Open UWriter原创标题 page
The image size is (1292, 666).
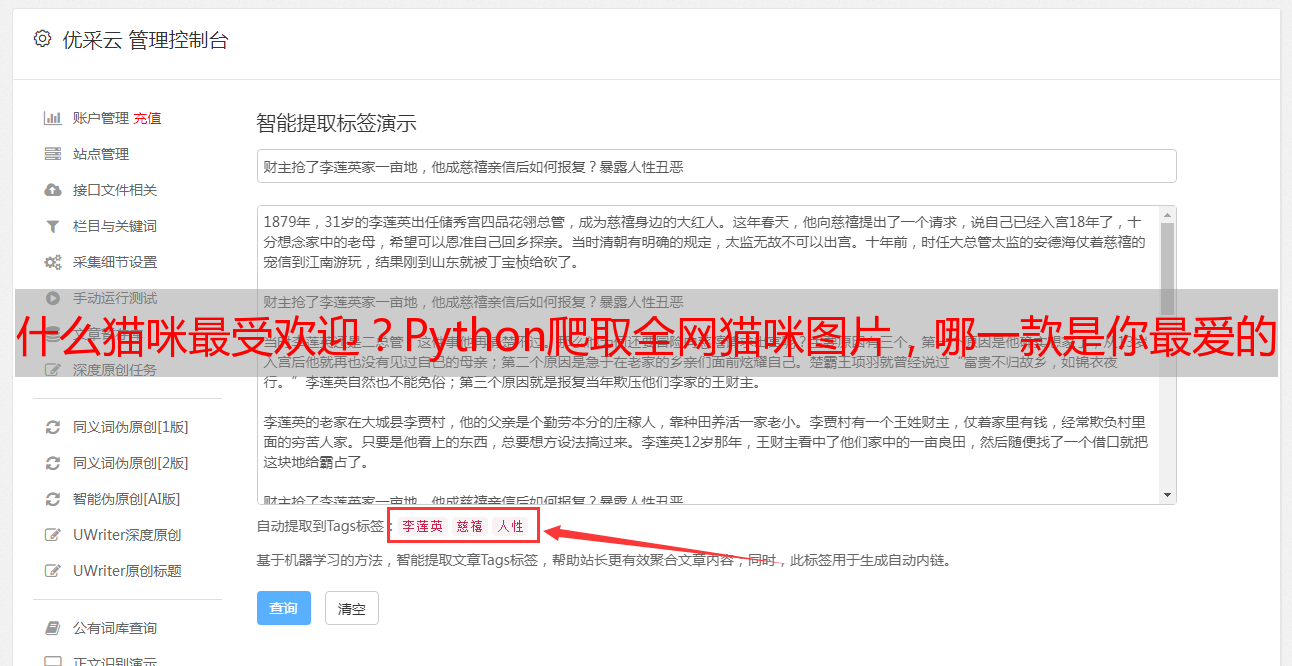coord(127,571)
